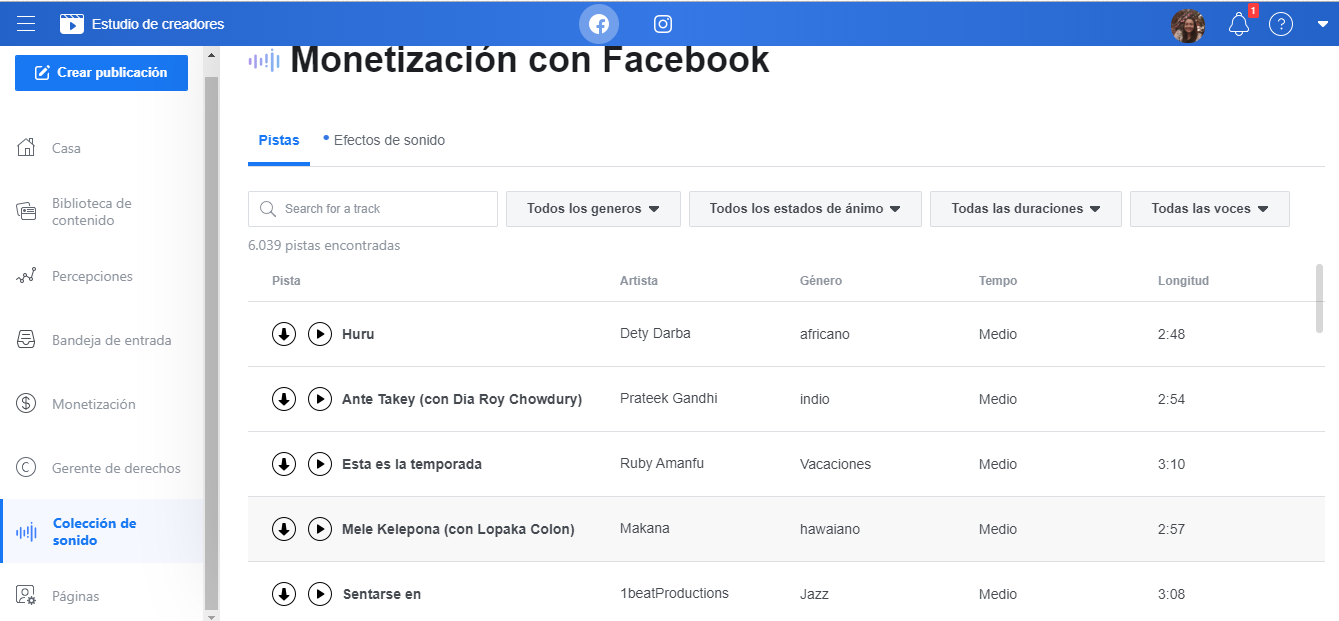Click the Creator Studio logo icon
1339x621 pixels.
point(72,24)
